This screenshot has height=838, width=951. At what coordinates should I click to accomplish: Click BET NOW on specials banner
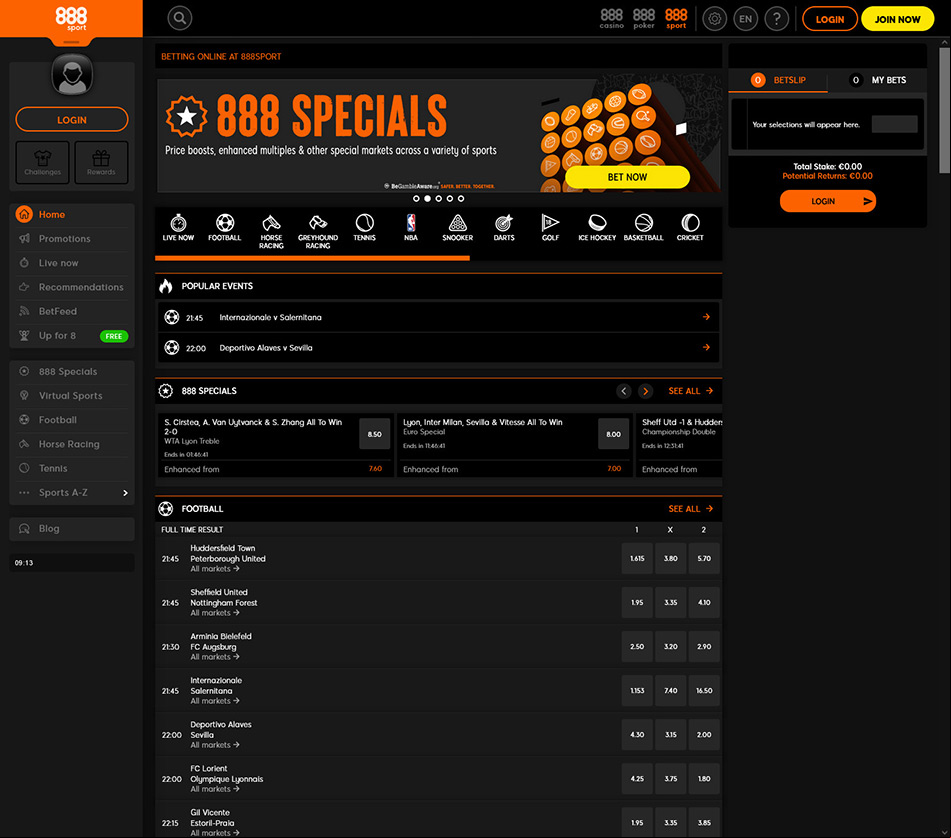[627, 177]
